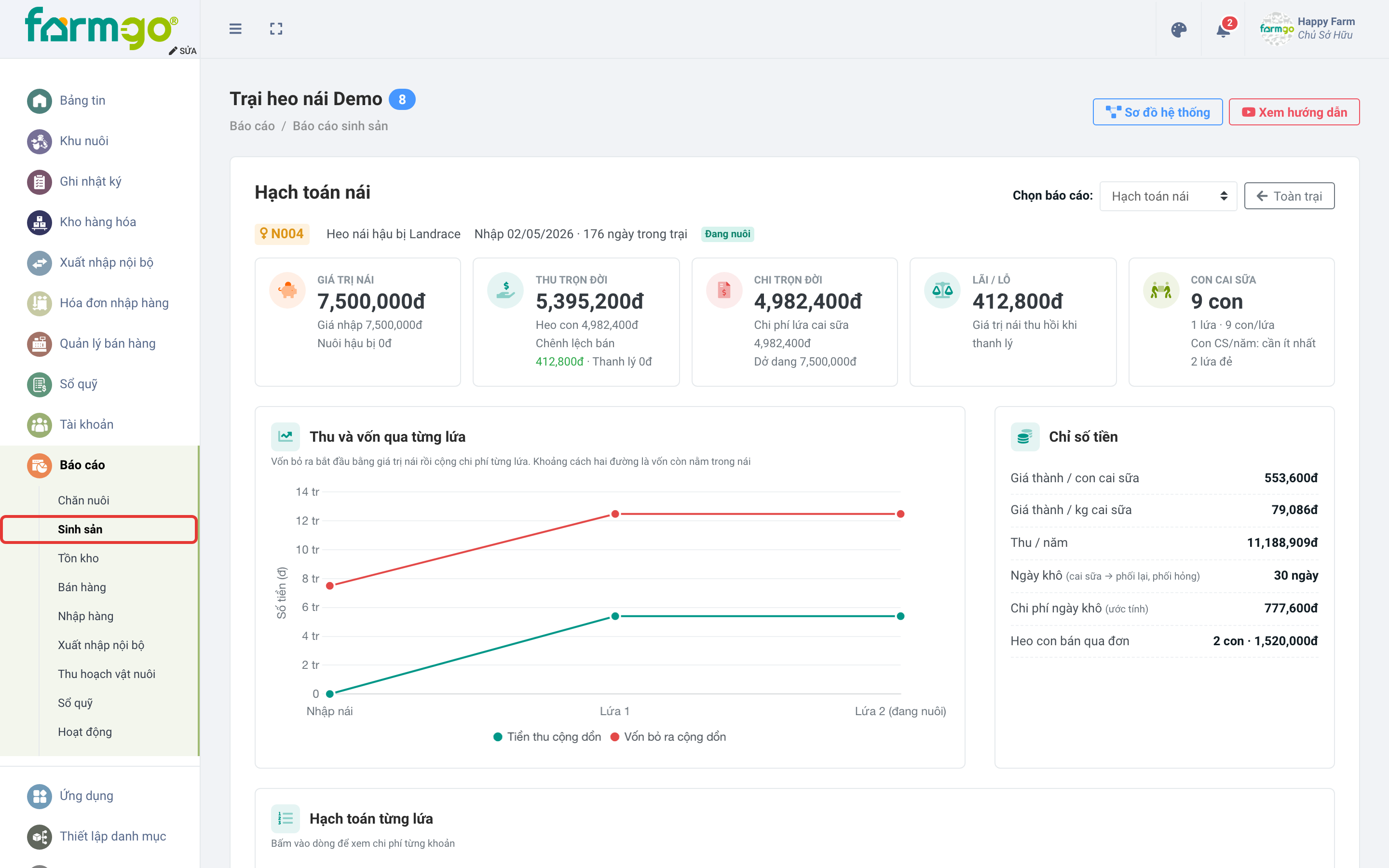Click the Đang nuôi status badge
Image resolution: width=1389 pixels, height=868 pixels.
(727, 234)
